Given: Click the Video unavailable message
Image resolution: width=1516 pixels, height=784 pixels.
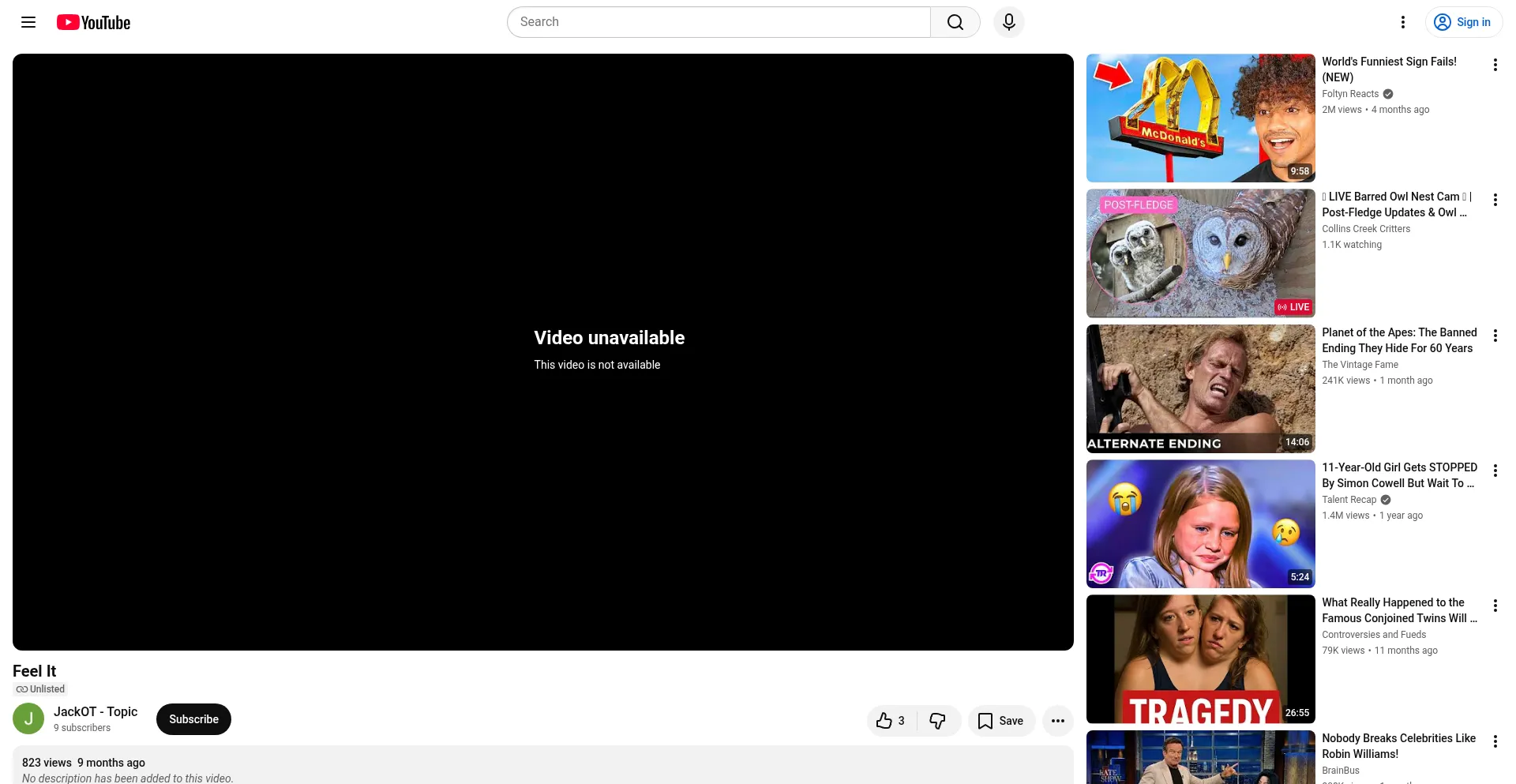Looking at the screenshot, I should [x=610, y=338].
